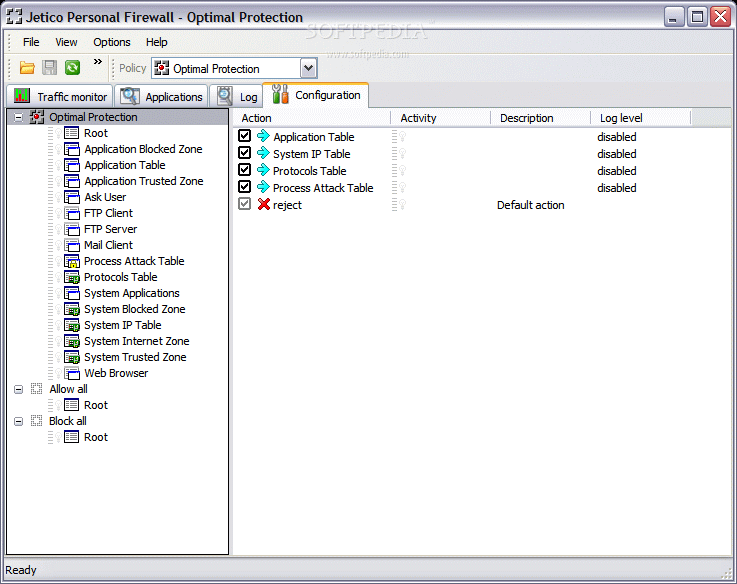
Task: Click the open folder toolbar icon
Action: pyautogui.click(x=27, y=68)
